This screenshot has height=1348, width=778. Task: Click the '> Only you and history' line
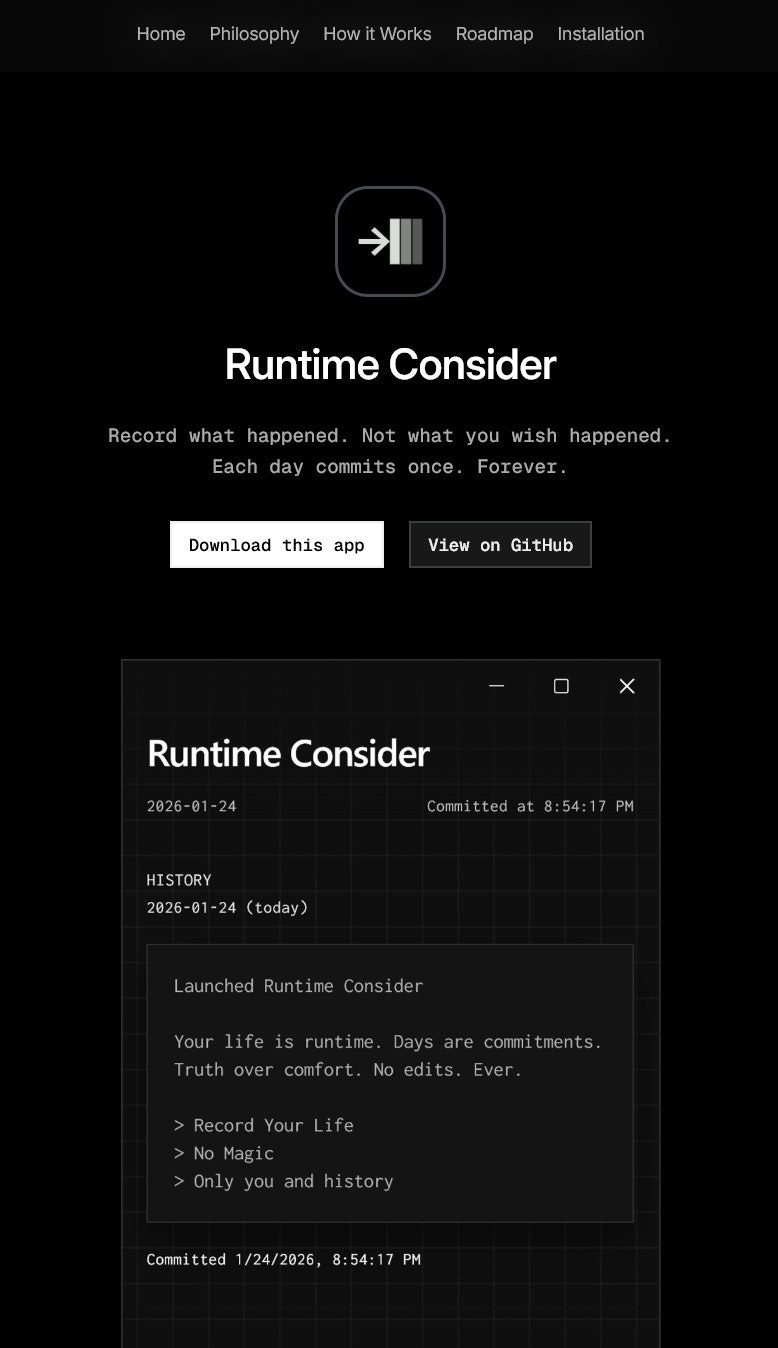tap(284, 1181)
